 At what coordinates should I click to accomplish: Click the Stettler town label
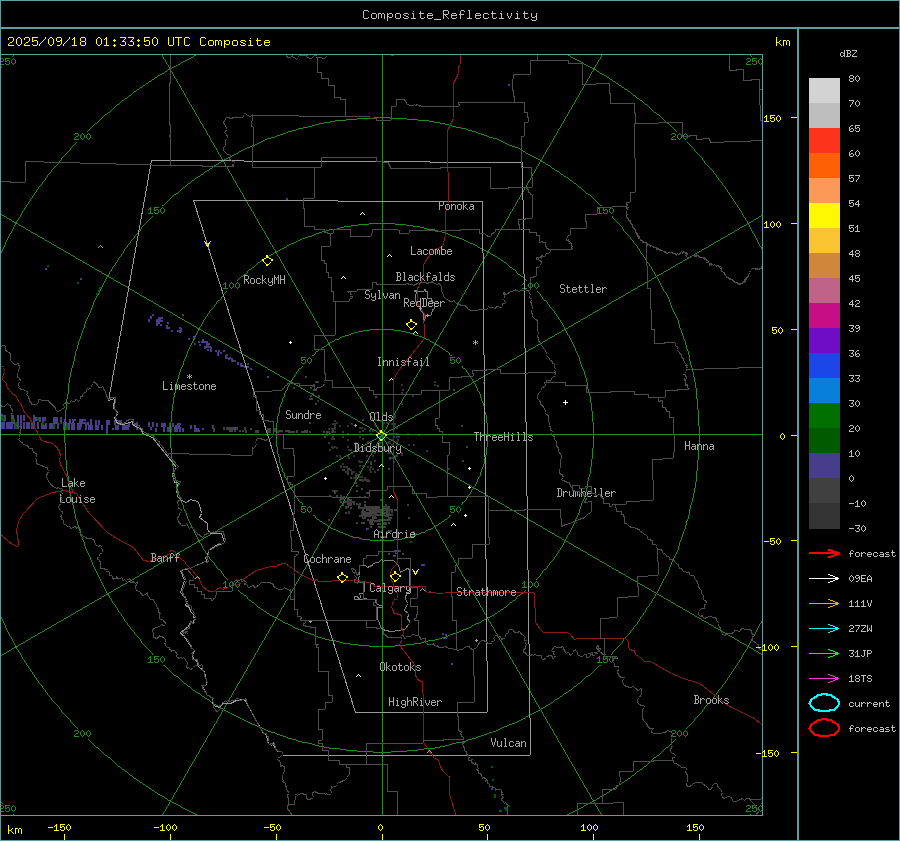click(582, 289)
